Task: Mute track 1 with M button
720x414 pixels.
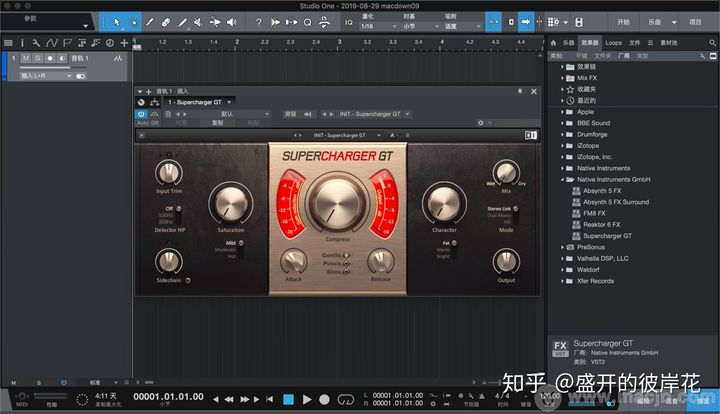Action: click(26, 58)
